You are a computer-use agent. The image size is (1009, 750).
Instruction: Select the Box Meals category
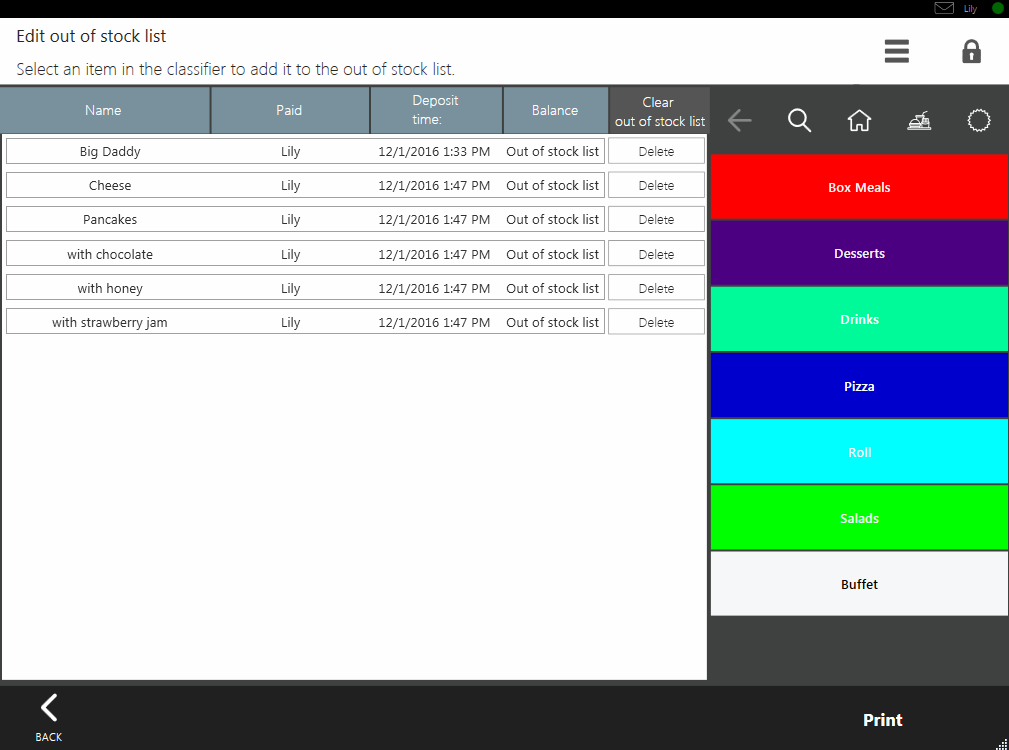(859, 187)
